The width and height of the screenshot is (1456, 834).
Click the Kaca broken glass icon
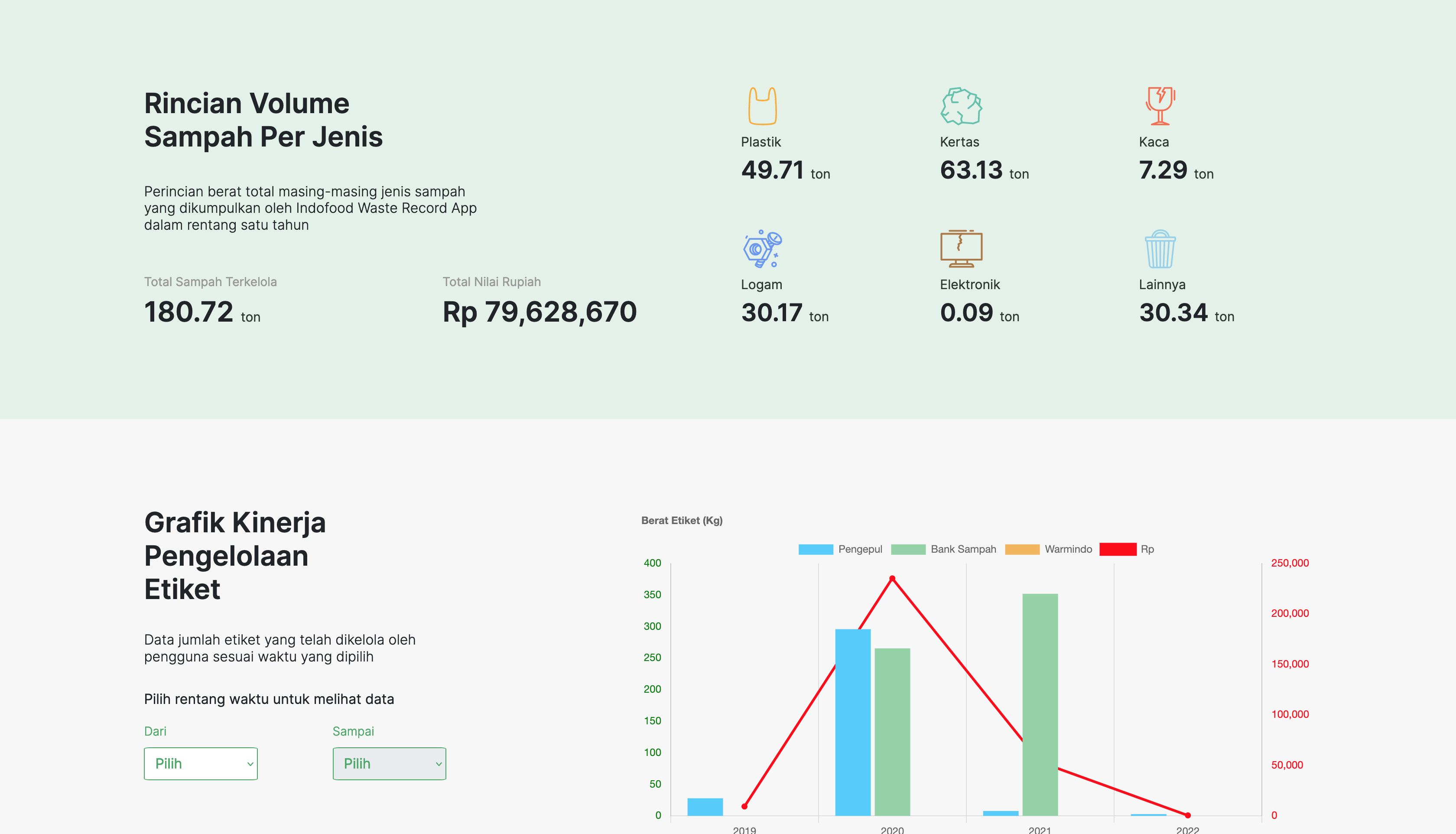click(1160, 106)
